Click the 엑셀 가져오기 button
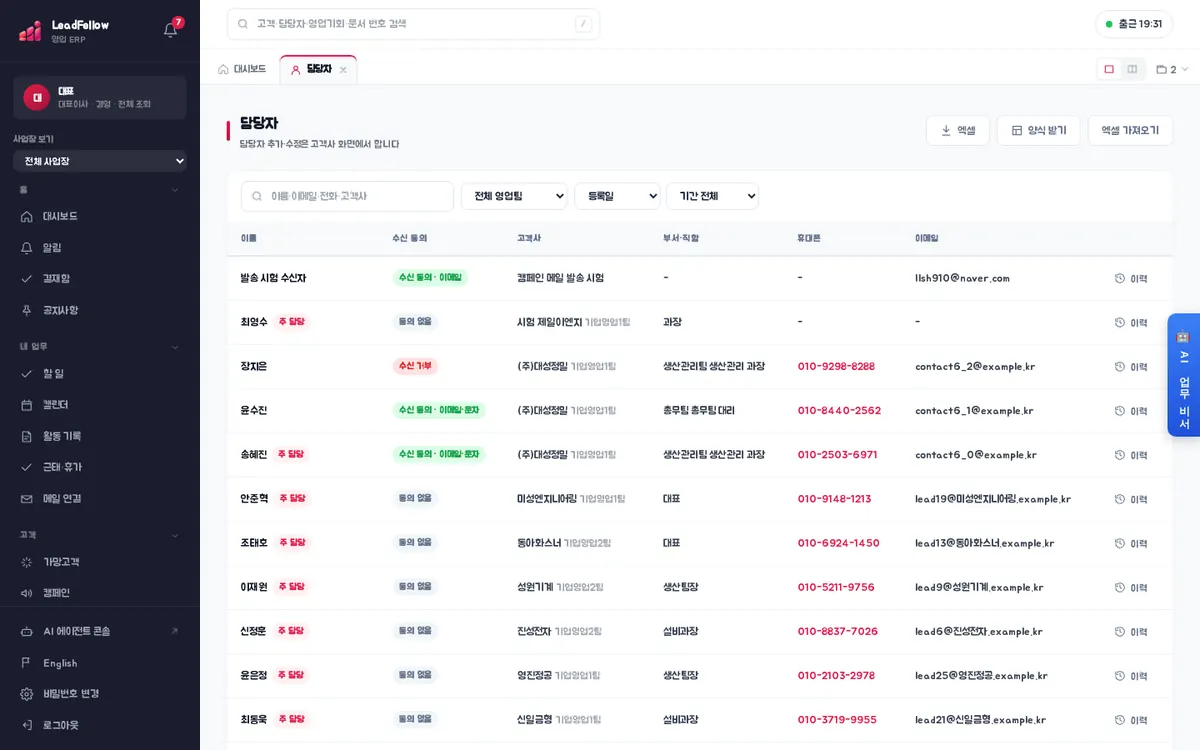The height and width of the screenshot is (750, 1200). click(1130, 130)
